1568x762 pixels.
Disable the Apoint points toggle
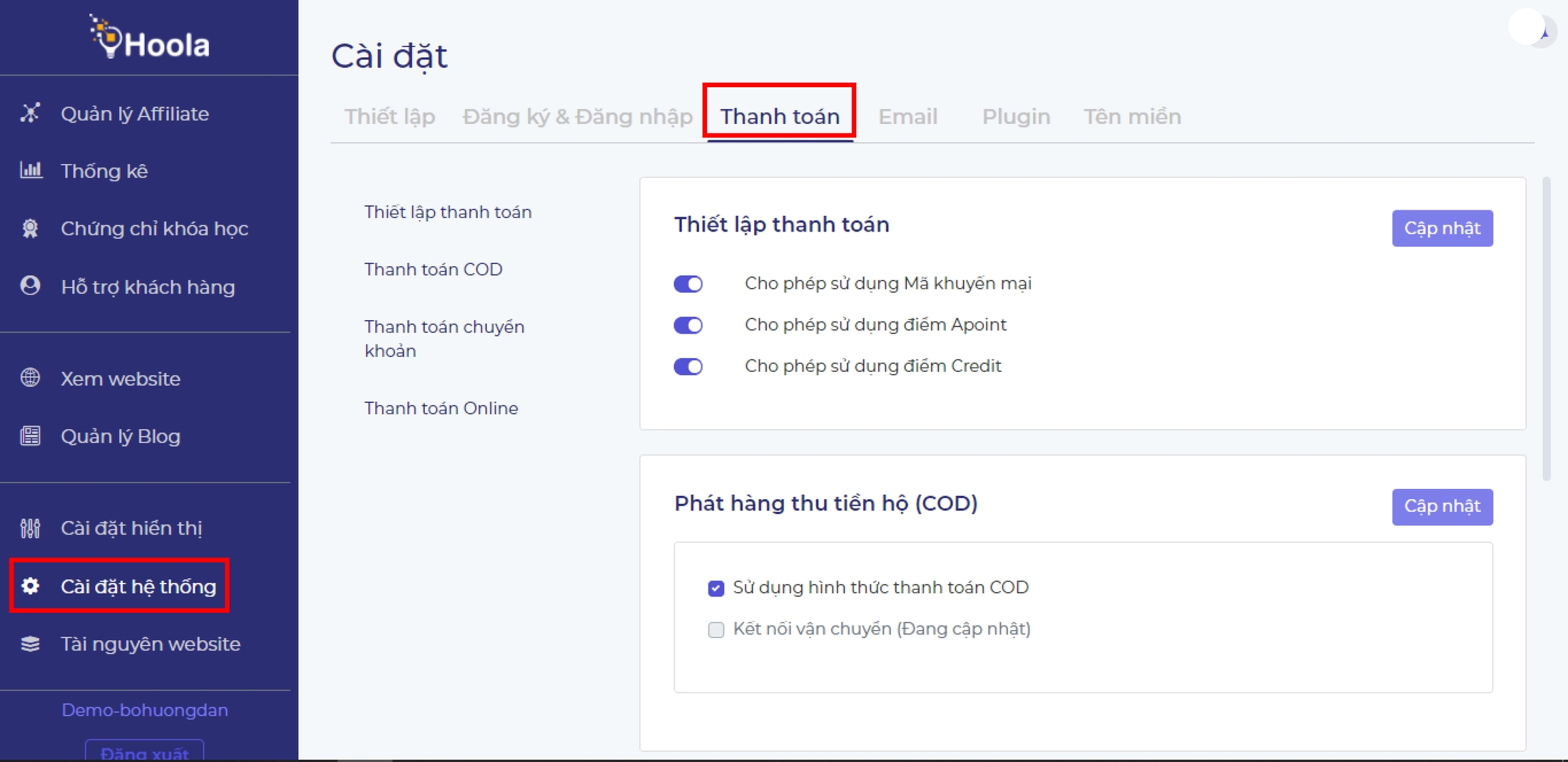click(x=688, y=325)
